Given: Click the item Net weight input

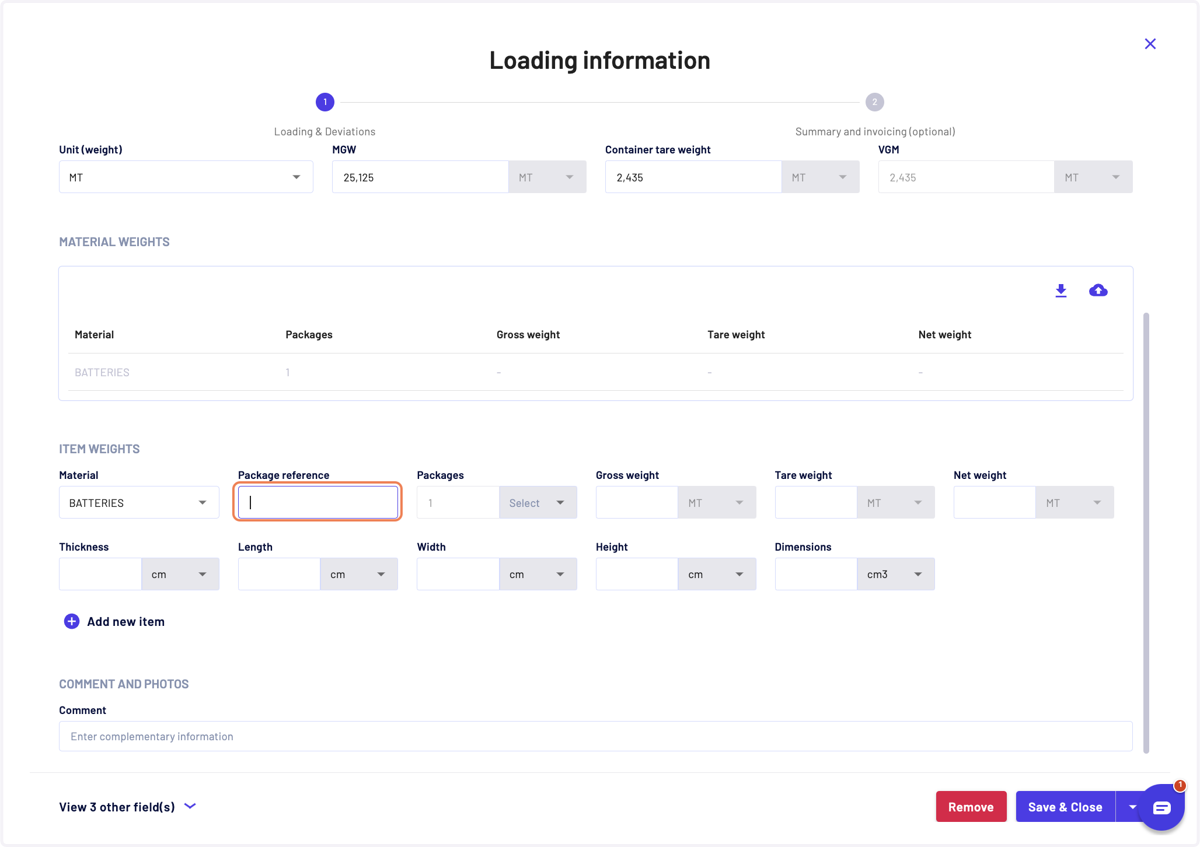Looking at the screenshot, I should point(995,503).
